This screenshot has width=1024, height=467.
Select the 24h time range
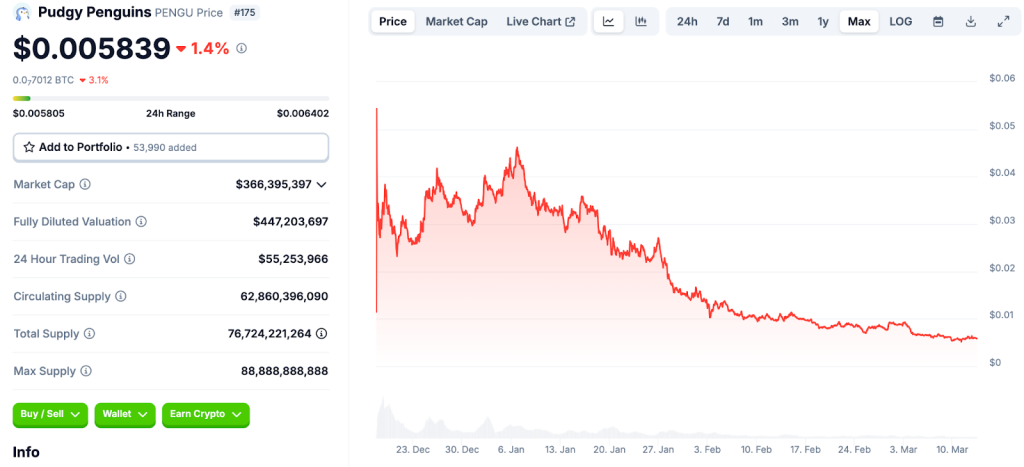(x=687, y=21)
